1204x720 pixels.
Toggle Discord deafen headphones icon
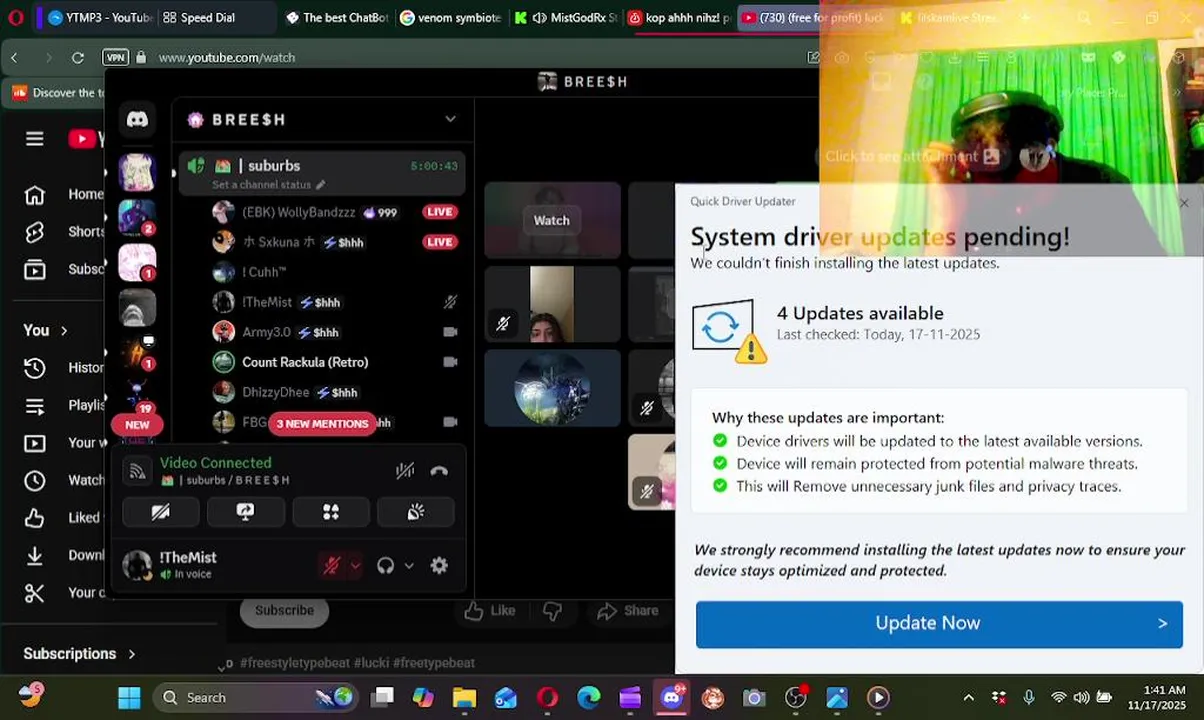tap(385, 566)
